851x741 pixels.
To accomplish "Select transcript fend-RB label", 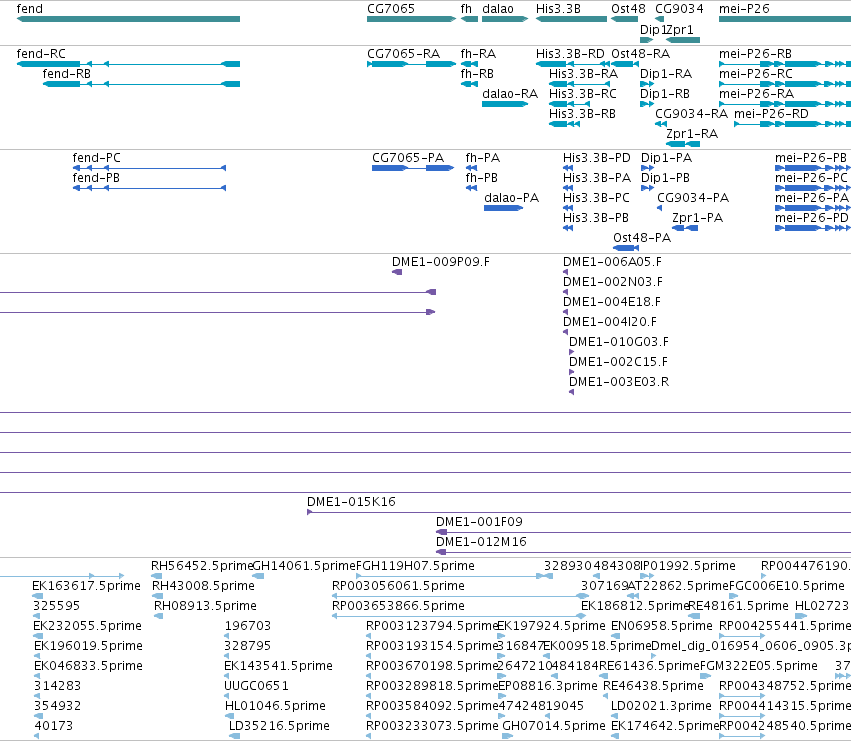I will click(x=67, y=74).
